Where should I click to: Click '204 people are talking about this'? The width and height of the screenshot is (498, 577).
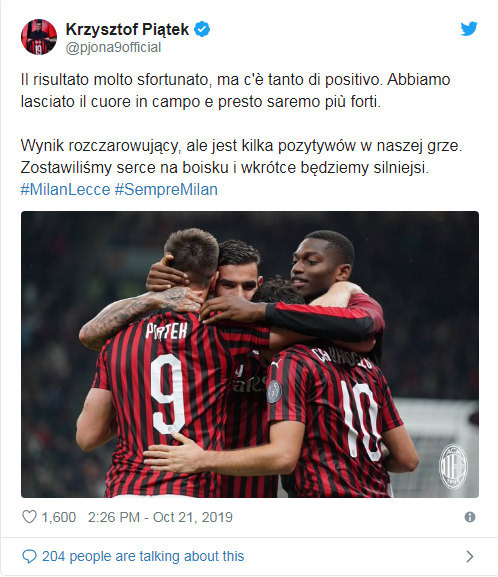[x=143, y=556]
